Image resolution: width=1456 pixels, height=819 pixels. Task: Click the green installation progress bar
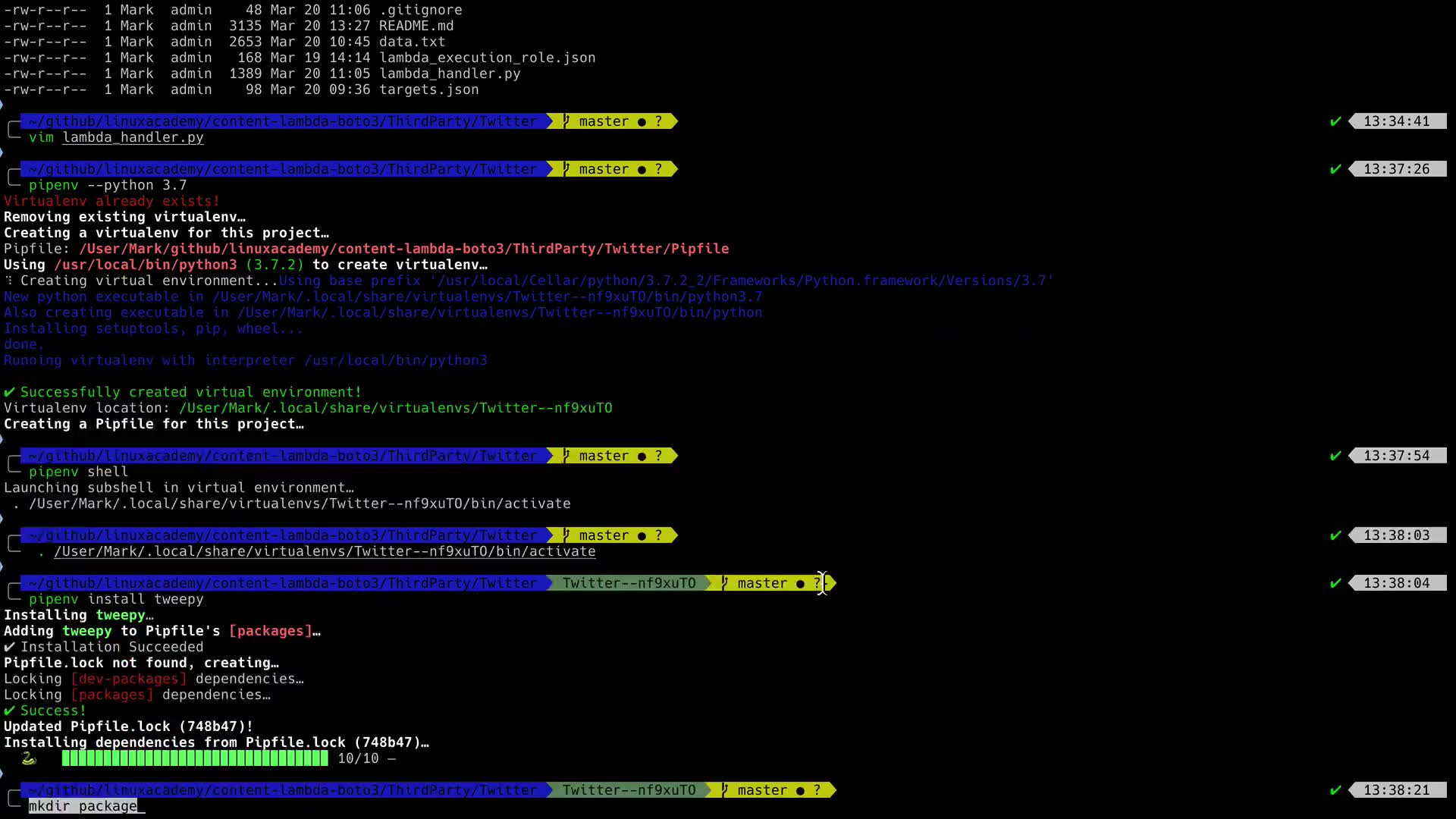click(195, 758)
